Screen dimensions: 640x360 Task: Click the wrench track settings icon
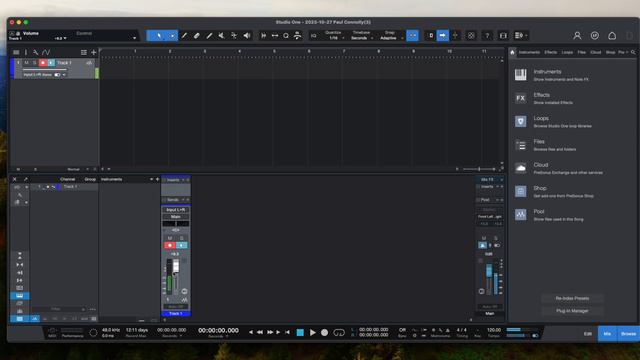click(x=36, y=52)
